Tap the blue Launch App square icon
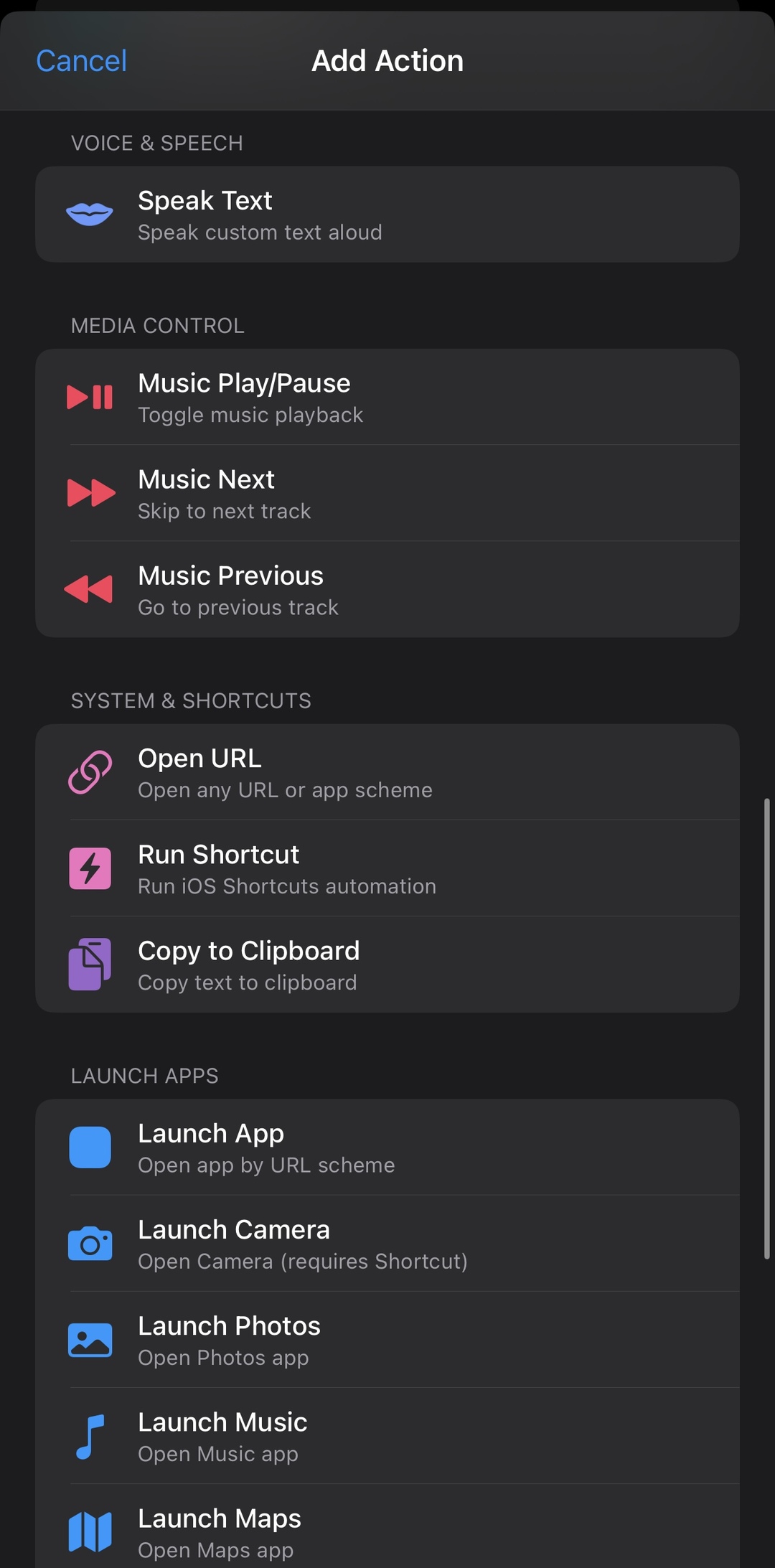 point(90,1147)
